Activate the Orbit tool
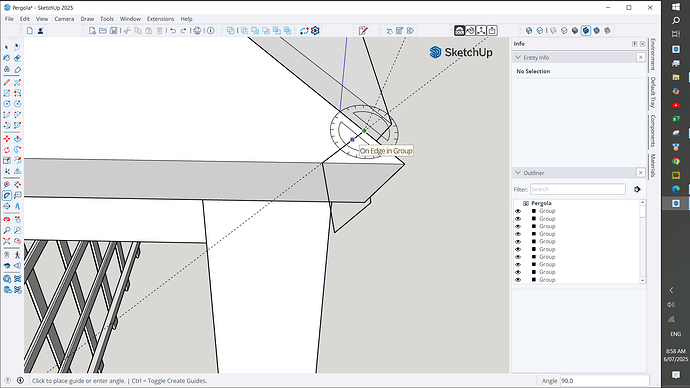Screen dimensions: 690x388 (7, 219)
